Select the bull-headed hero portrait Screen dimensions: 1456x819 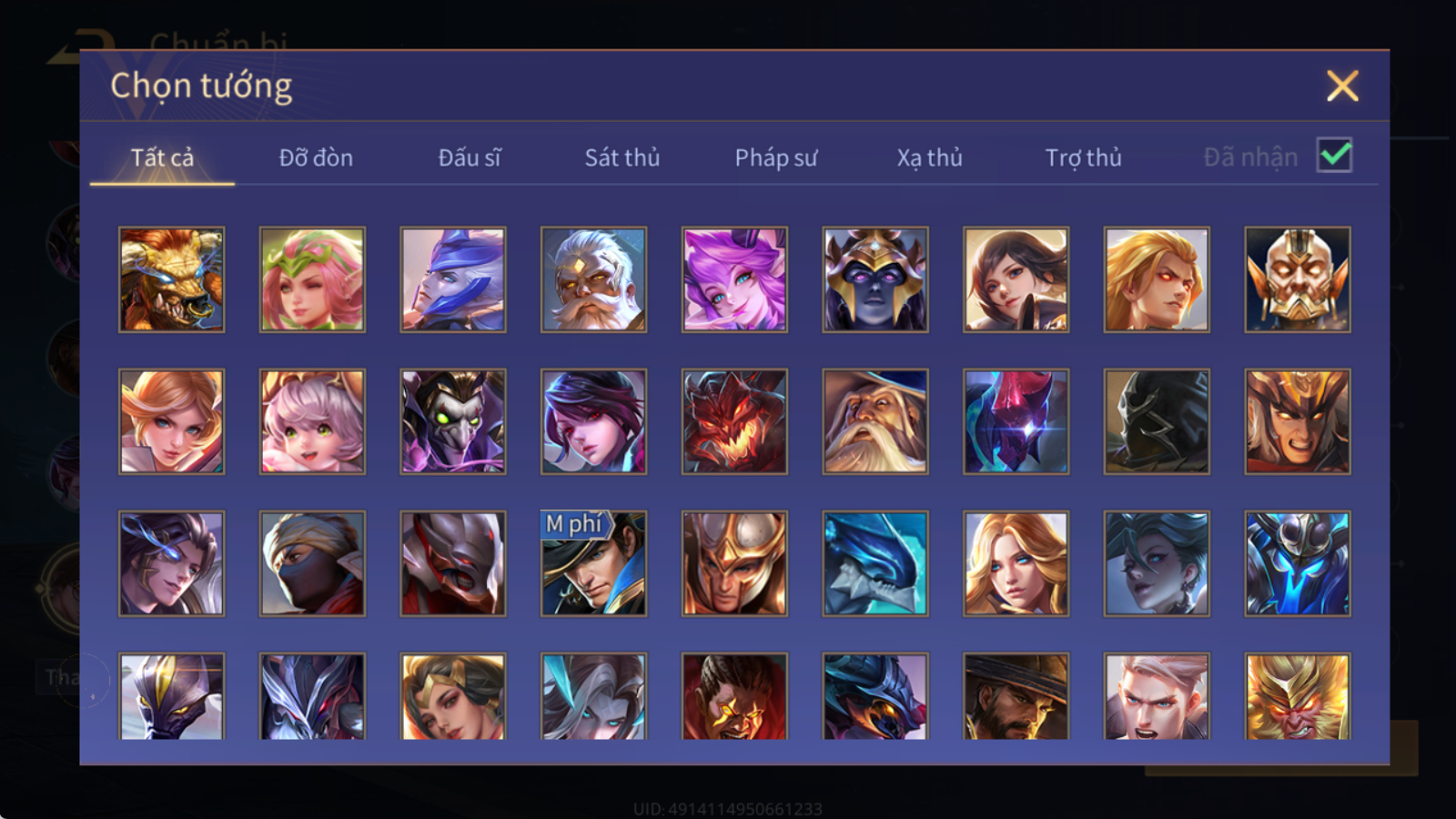coord(171,279)
